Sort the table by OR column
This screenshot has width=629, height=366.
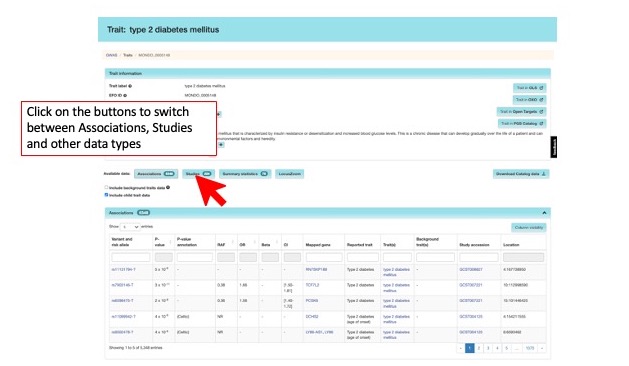[248, 242]
